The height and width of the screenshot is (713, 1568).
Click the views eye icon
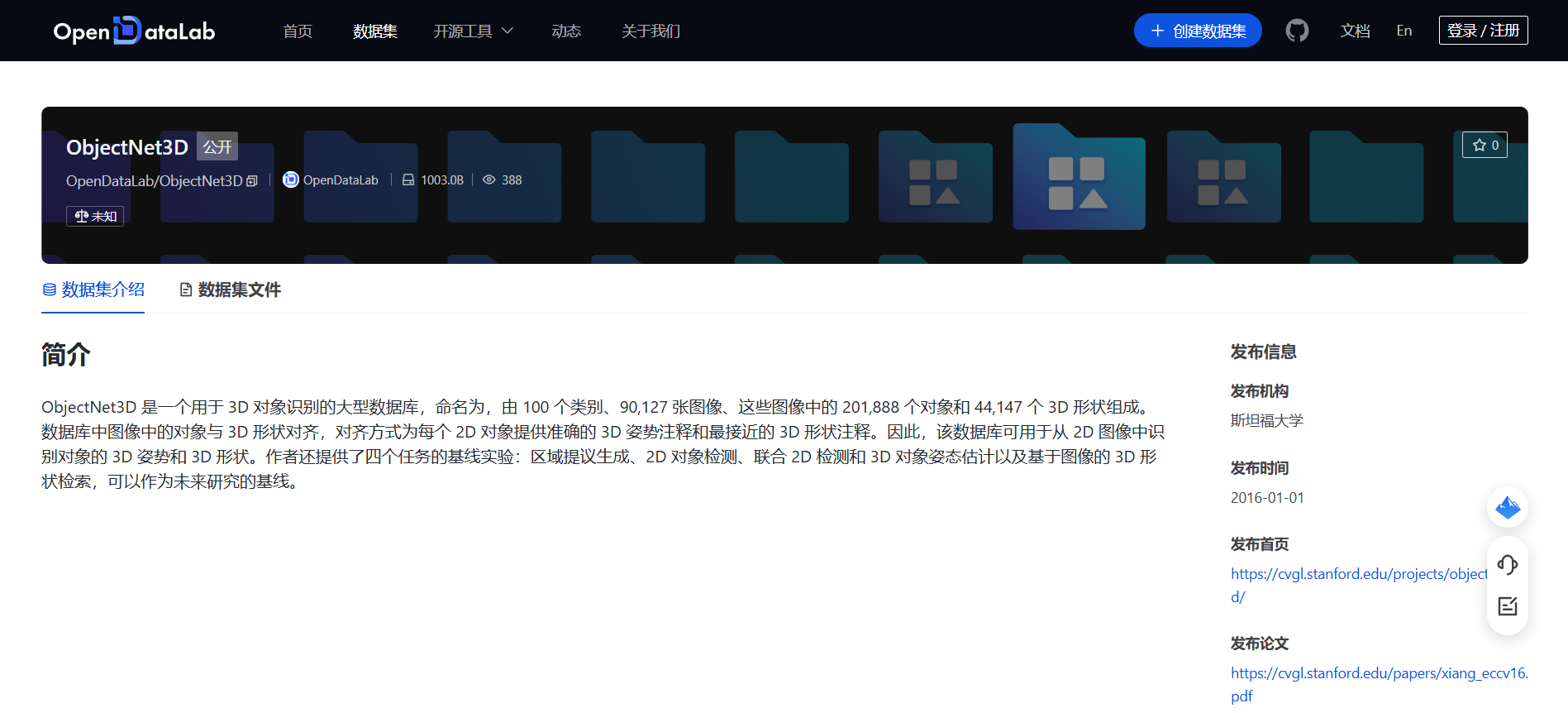(x=489, y=179)
